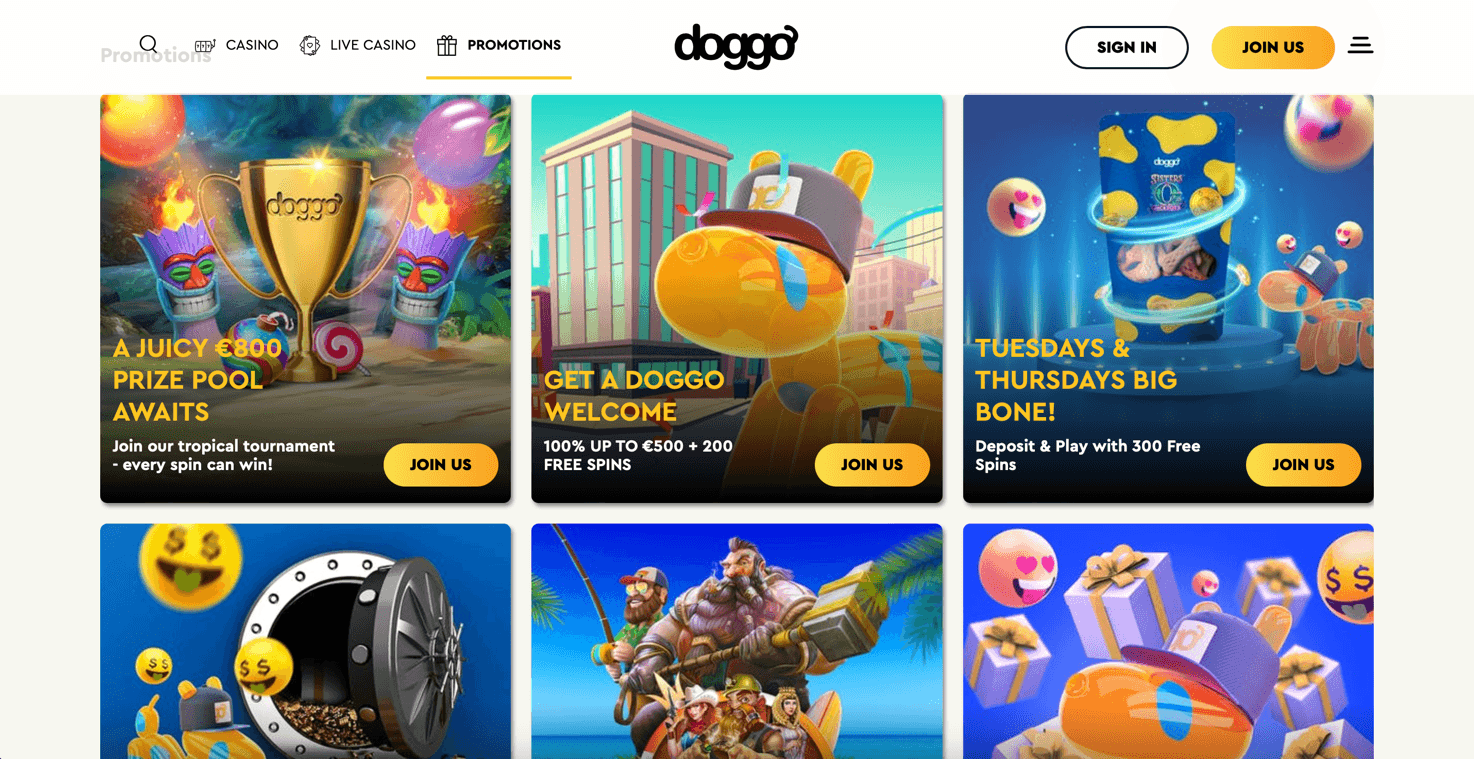1474x759 pixels.
Task: Click the slot machine Casino icon
Action: (205, 46)
